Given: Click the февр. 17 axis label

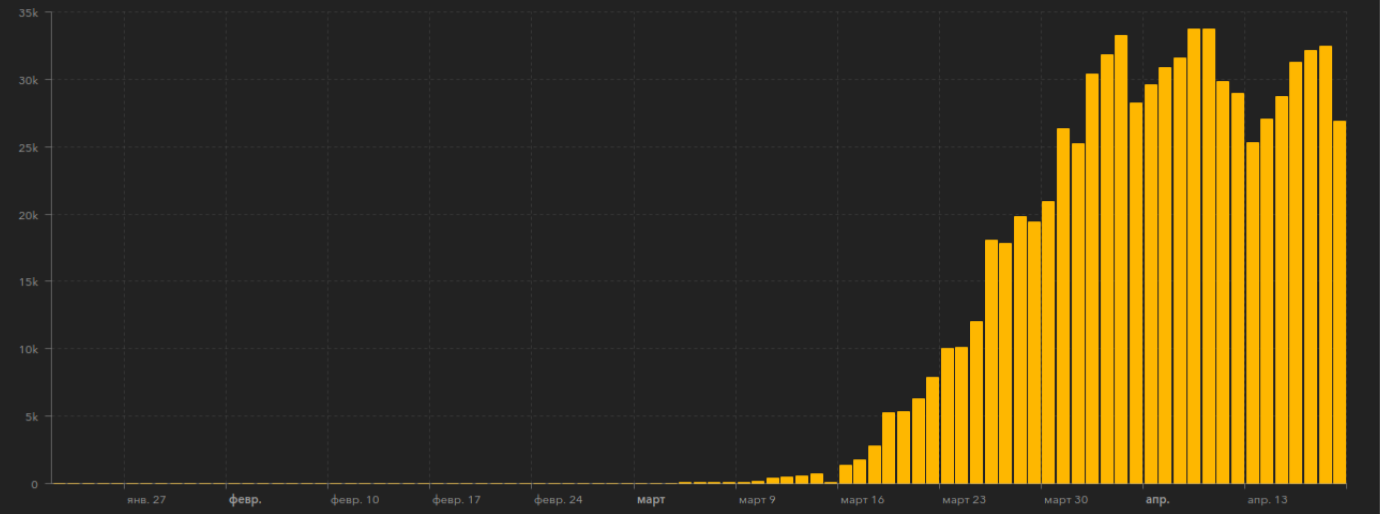Looking at the screenshot, I should 456,499.
